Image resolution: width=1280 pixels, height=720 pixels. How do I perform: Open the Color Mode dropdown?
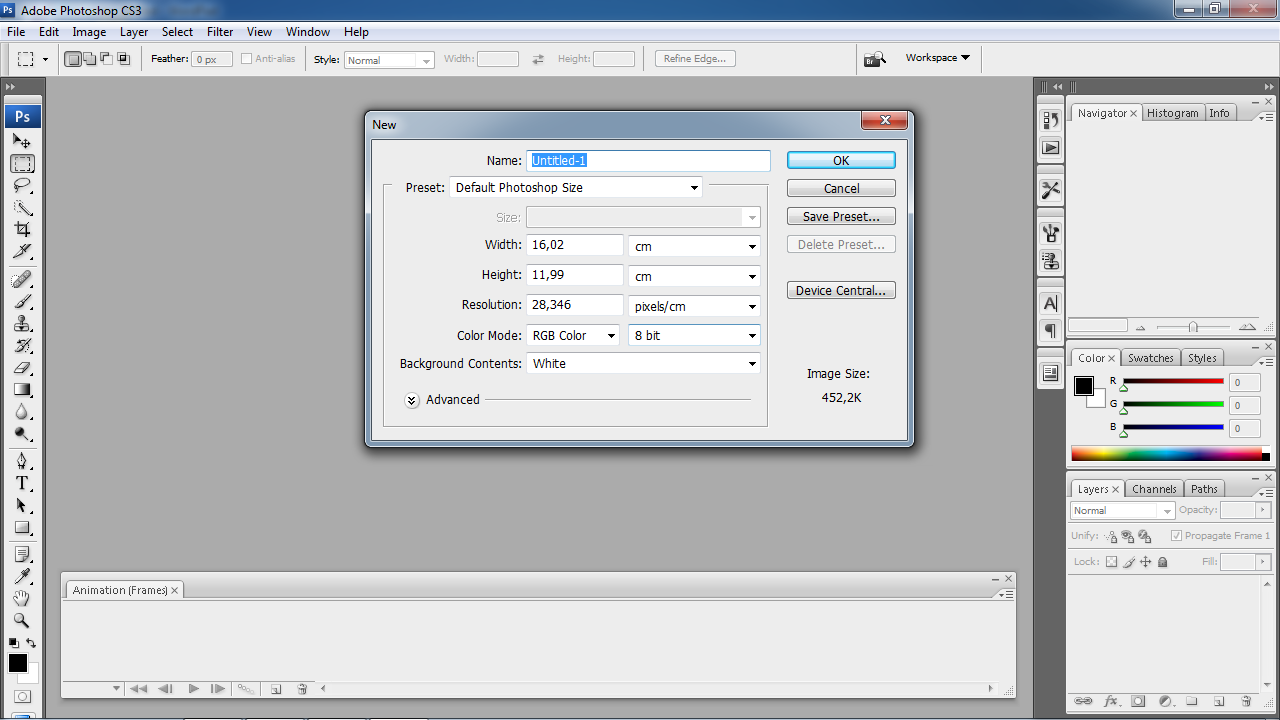click(573, 336)
